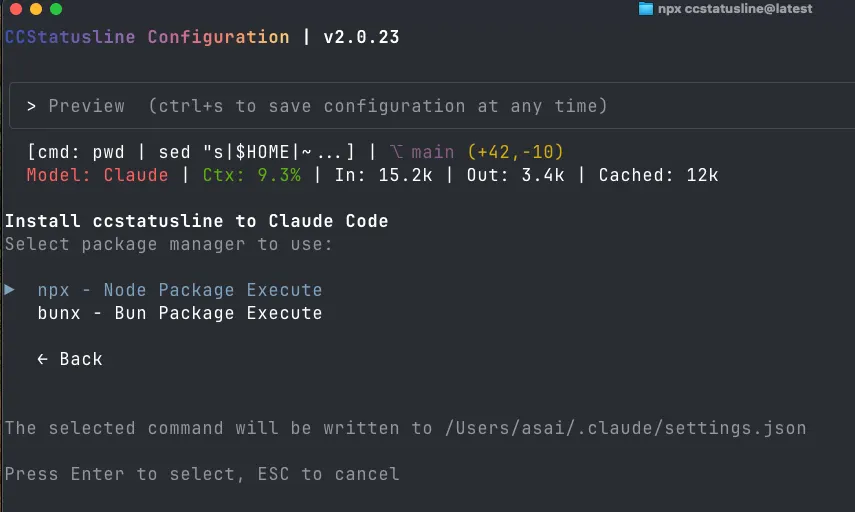855x512 pixels.
Task: Click the green Ctx: 9.3% widget
Action: click(251, 175)
